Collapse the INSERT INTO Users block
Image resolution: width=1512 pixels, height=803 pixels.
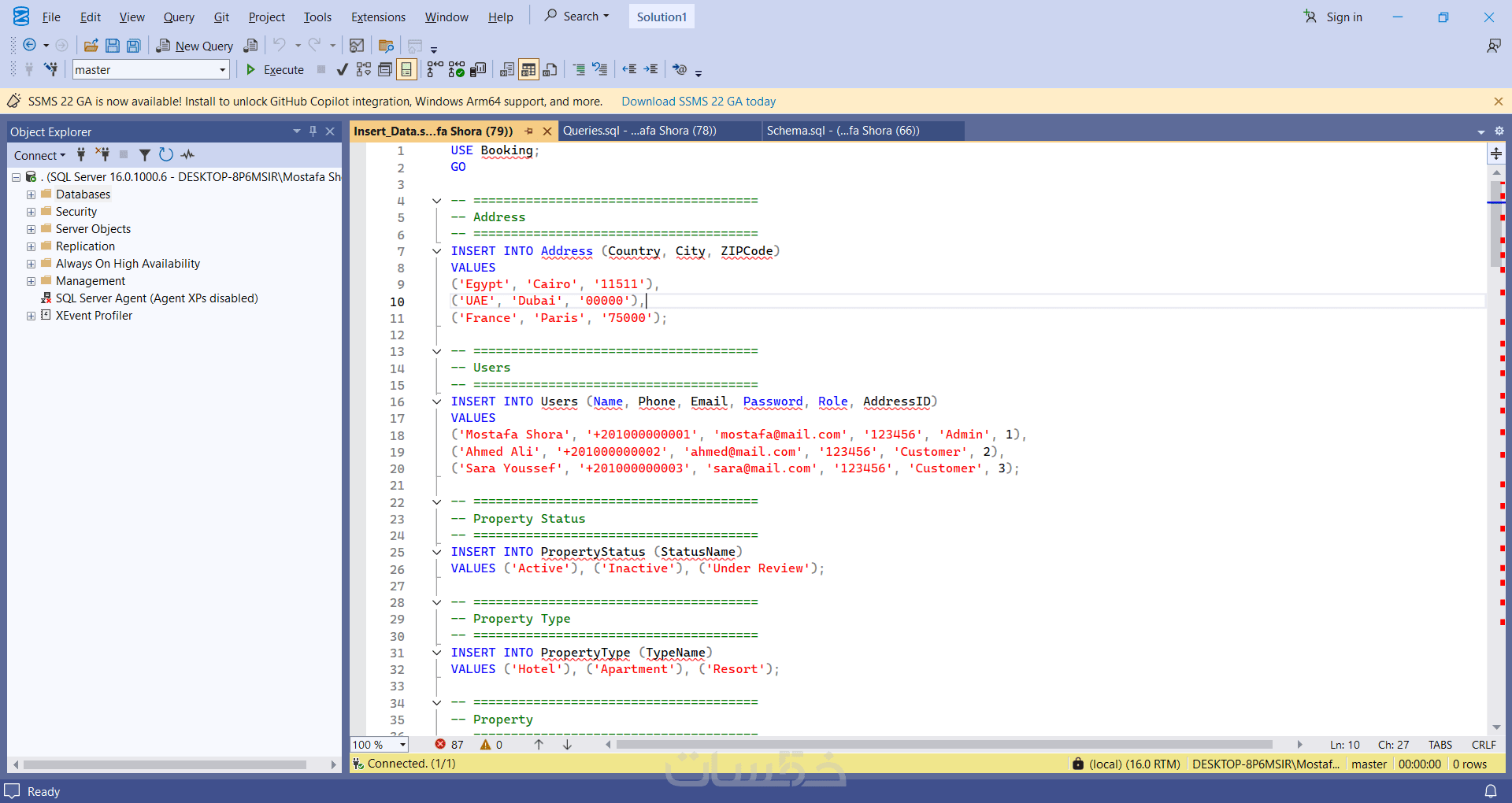click(436, 401)
